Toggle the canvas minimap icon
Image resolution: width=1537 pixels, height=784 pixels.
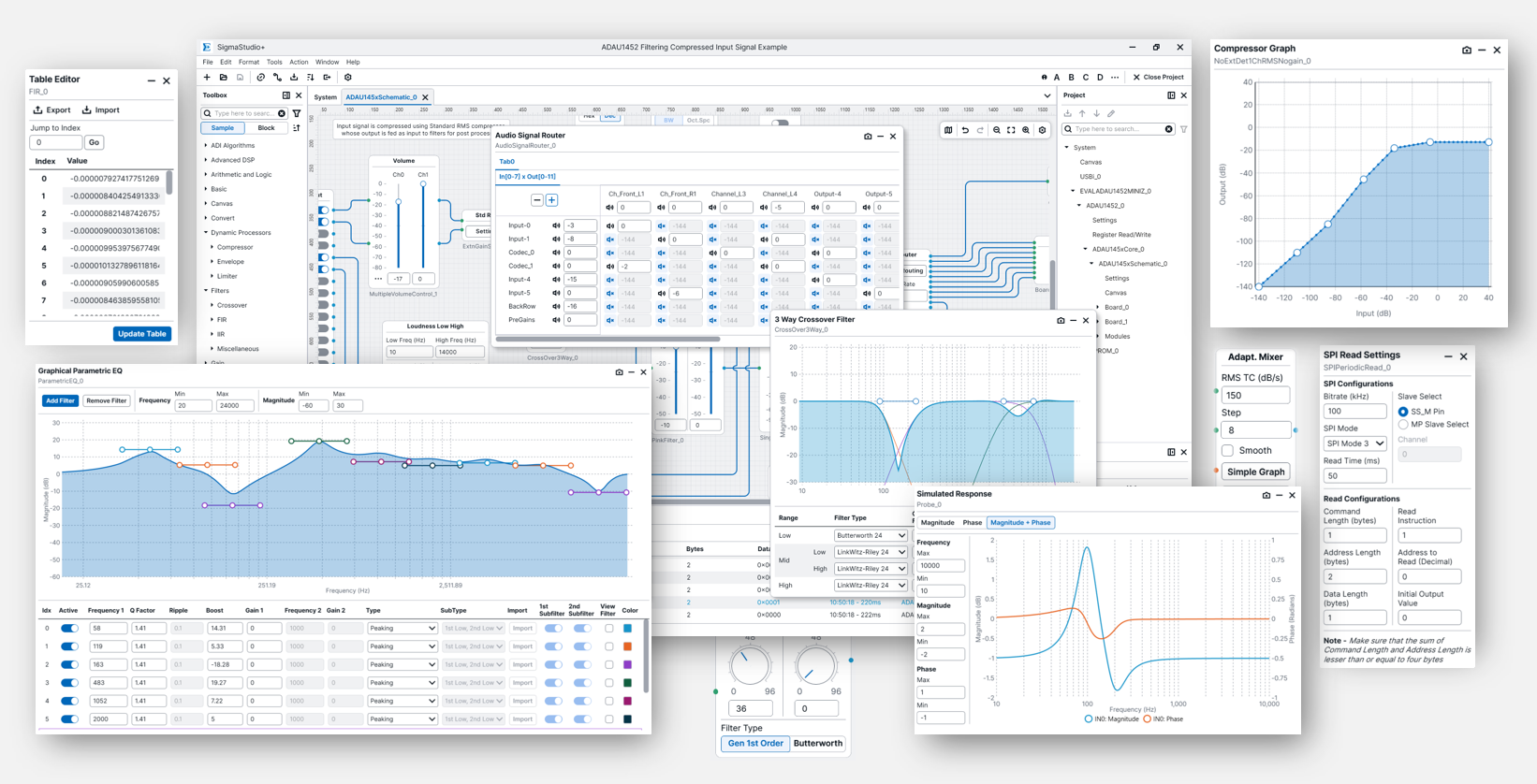coord(948,131)
